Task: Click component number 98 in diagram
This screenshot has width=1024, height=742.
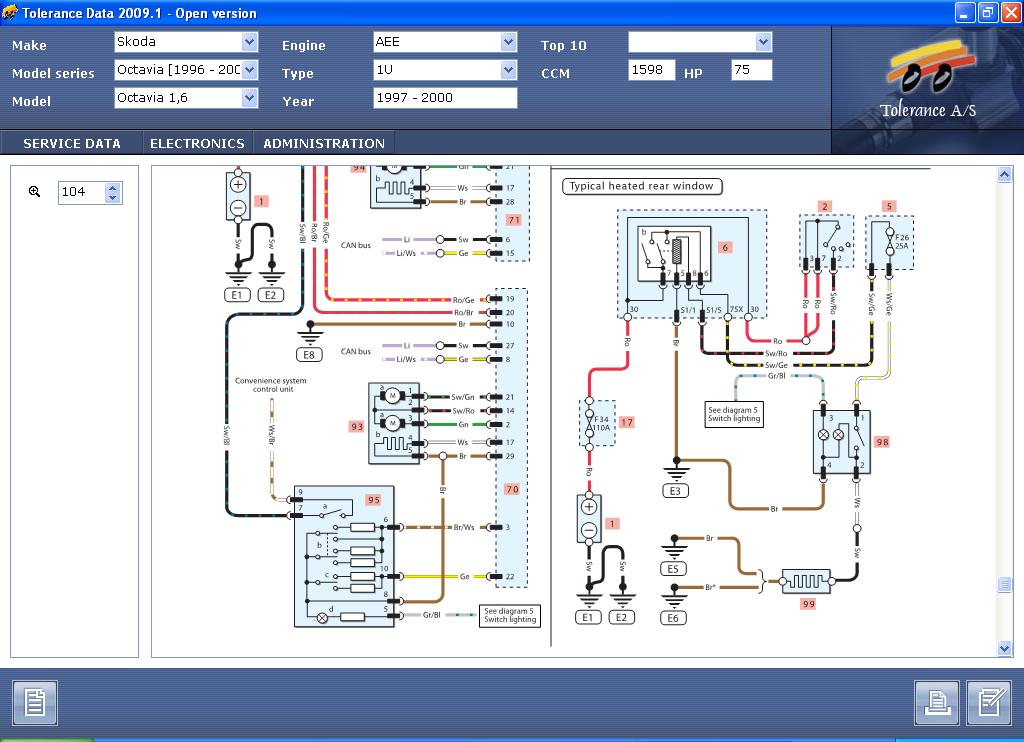Action: pos(882,442)
